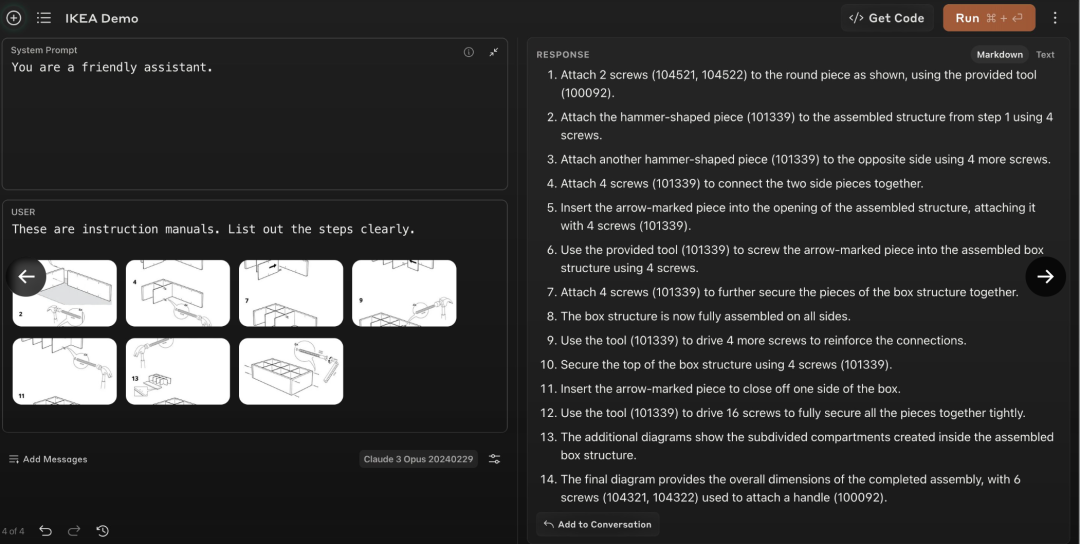Image resolution: width=1080 pixels, height=544 pixels.
Task: Select the final assembled box thumbnail
Action: [x=291, y=371]
